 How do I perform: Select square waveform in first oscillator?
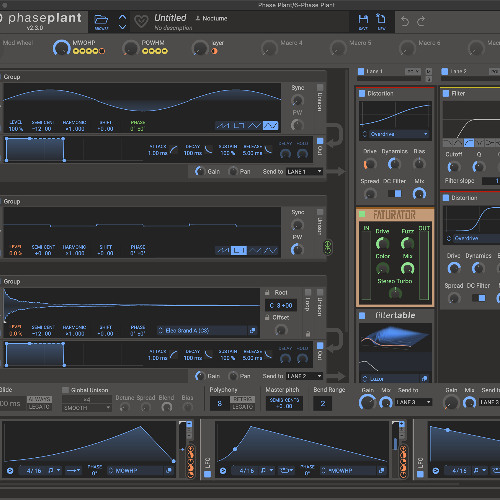click(239, 126)
